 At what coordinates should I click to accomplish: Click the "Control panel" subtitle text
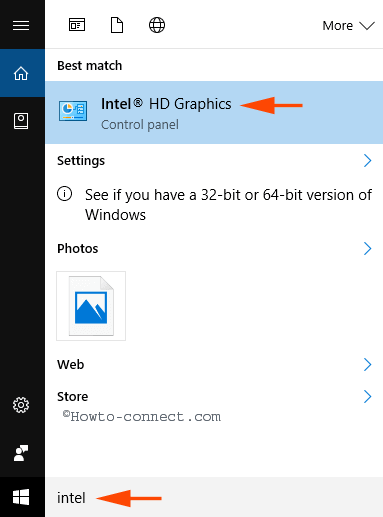coord(140,125)
